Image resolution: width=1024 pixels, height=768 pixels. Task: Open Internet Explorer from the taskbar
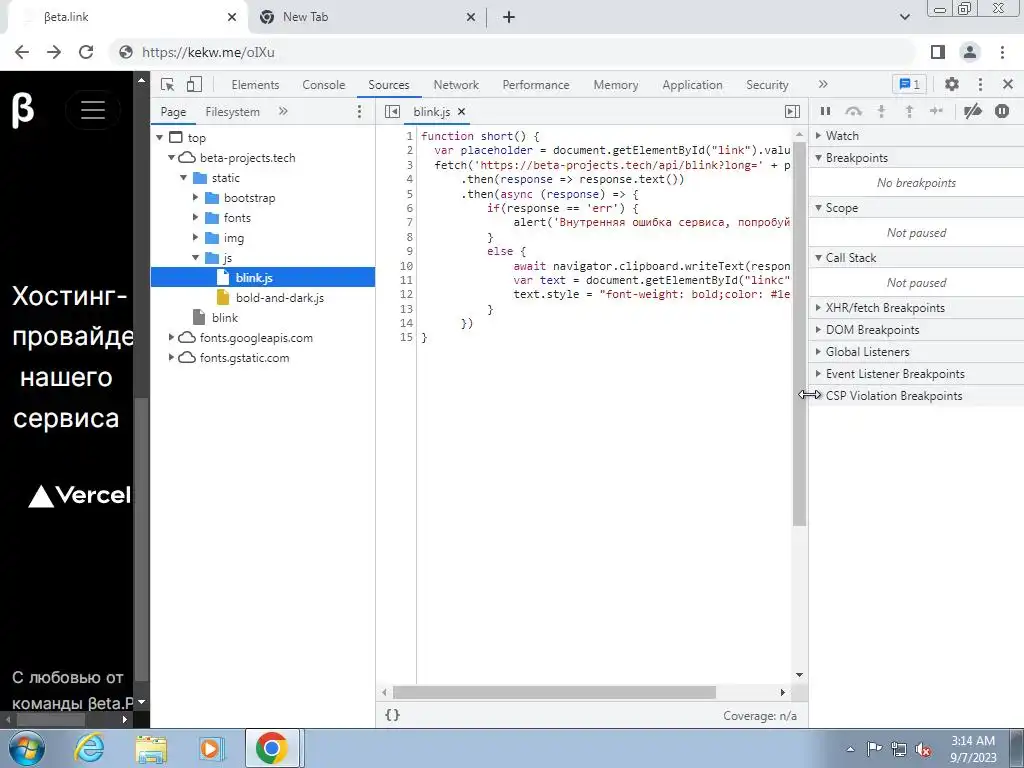click(x=88, y=748)
